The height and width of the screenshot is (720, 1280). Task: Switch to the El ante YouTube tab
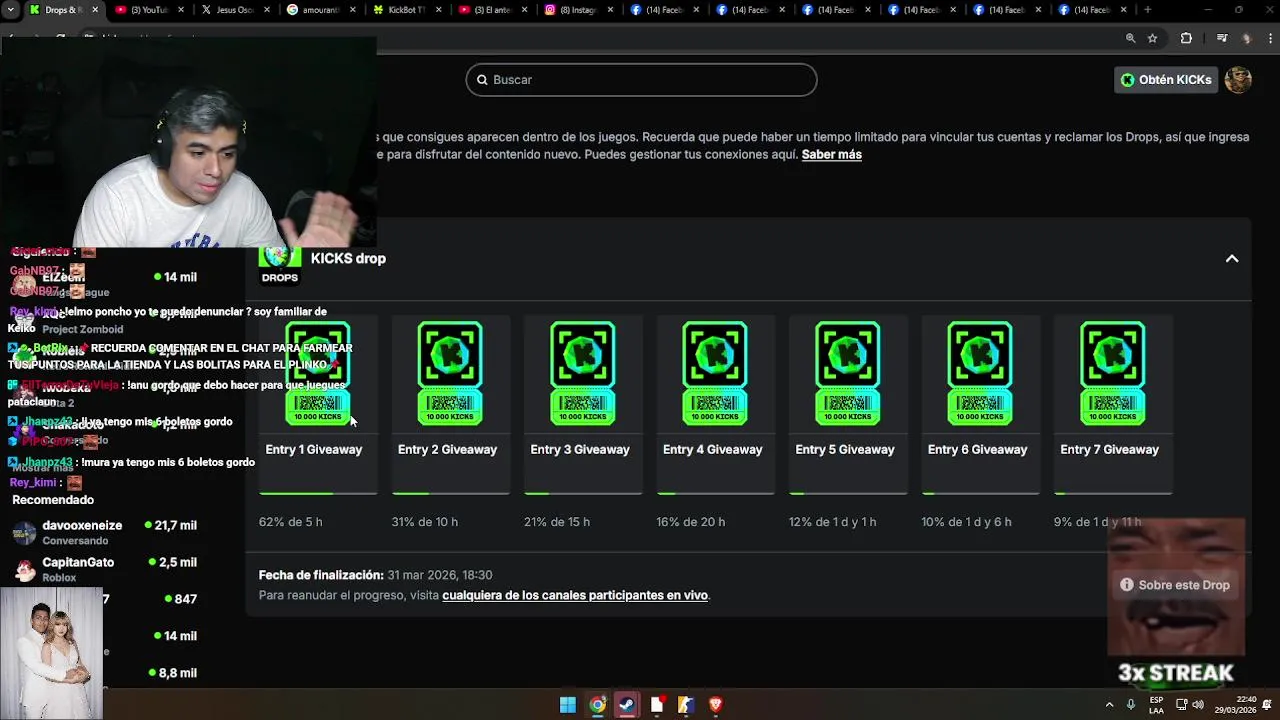[492, 10]
